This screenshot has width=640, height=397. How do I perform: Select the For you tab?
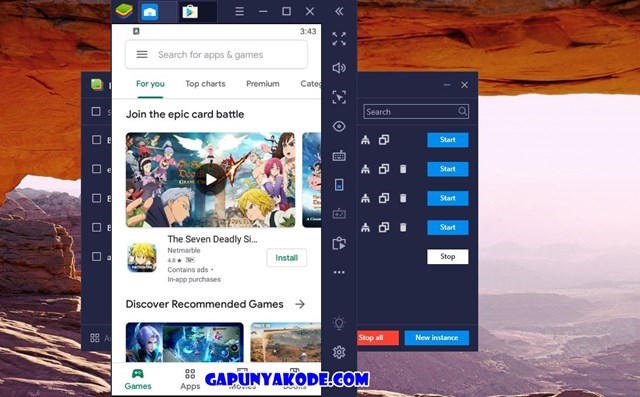coord(150,84)
